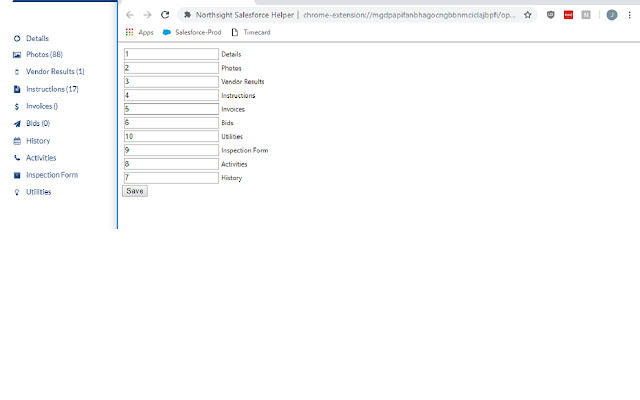Screen dimensions: 640x400
Task: Open the Utilities sidebar link
Action: point(39,192)
